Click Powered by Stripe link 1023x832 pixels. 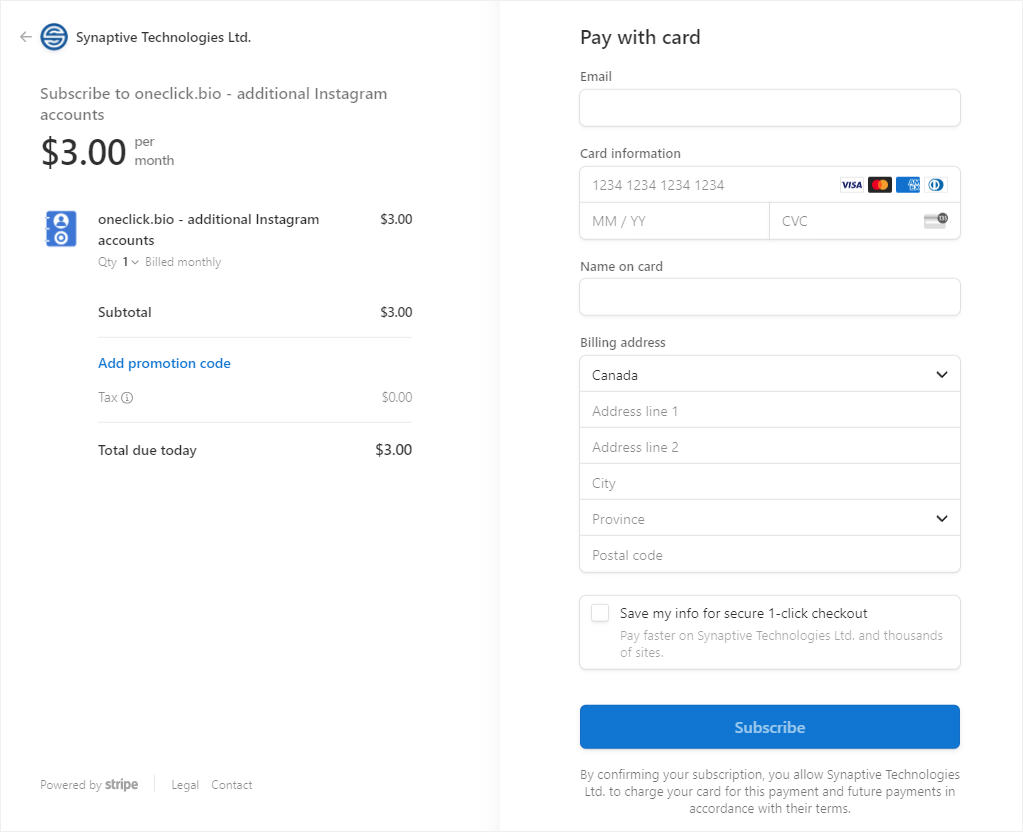tap(89, 784)
